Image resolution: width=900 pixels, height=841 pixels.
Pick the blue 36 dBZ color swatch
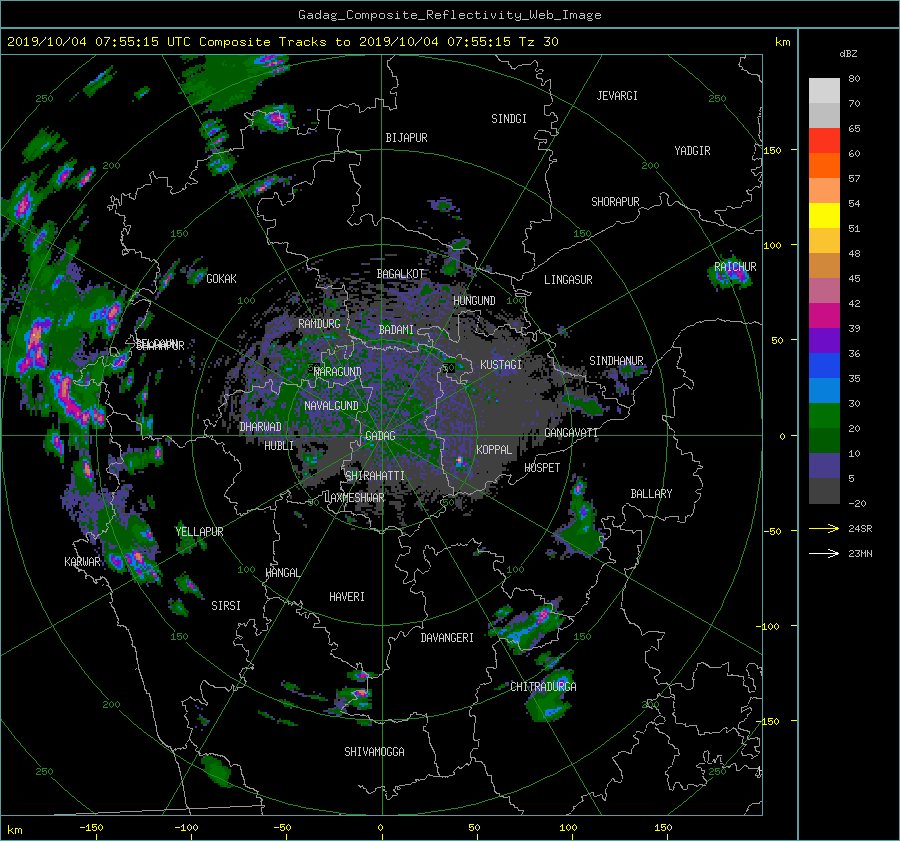[824, 366]
